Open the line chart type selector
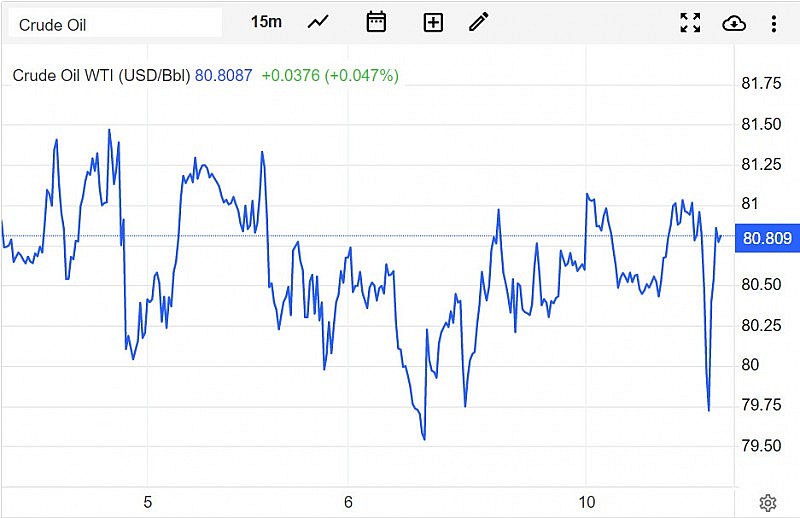Viewport: 800px width, 518px height. click(x=318, y=22)
